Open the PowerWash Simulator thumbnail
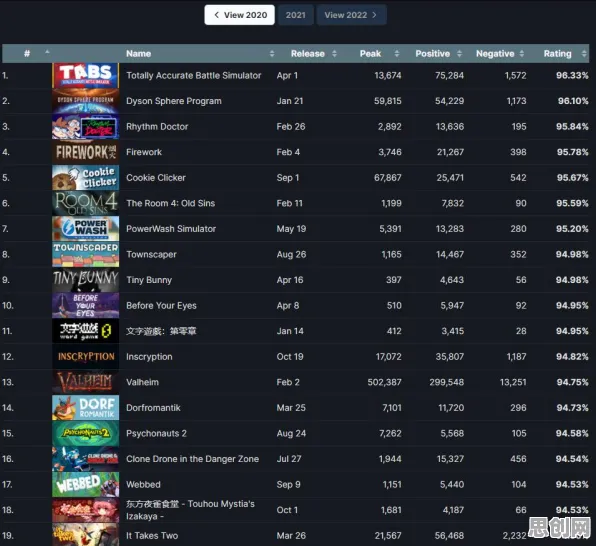Screen dimensions: 596x546 click(x=86, y=229)
